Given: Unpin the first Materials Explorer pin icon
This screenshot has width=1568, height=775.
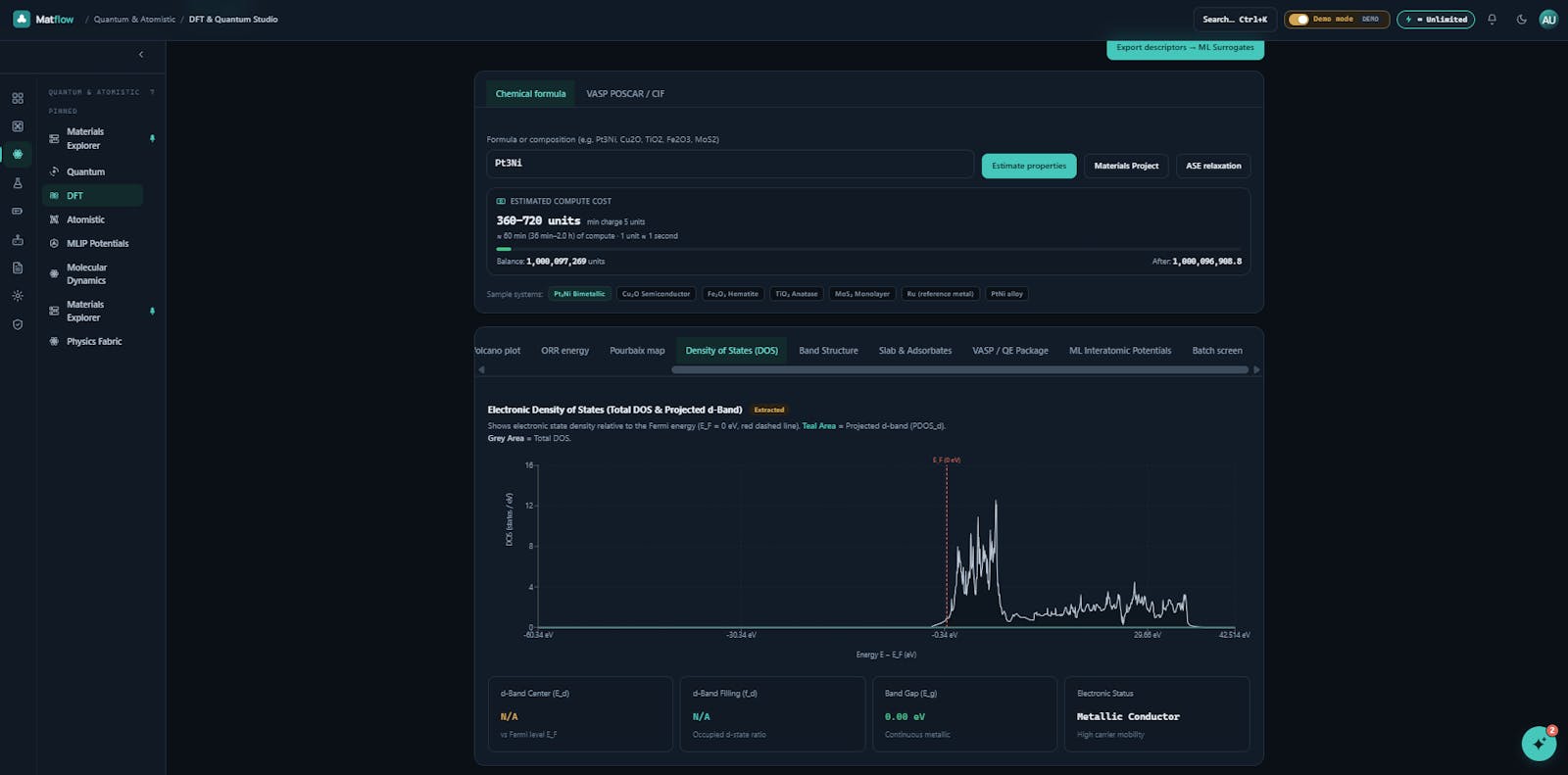Looking at the screenshot, I should pos(152,139).
